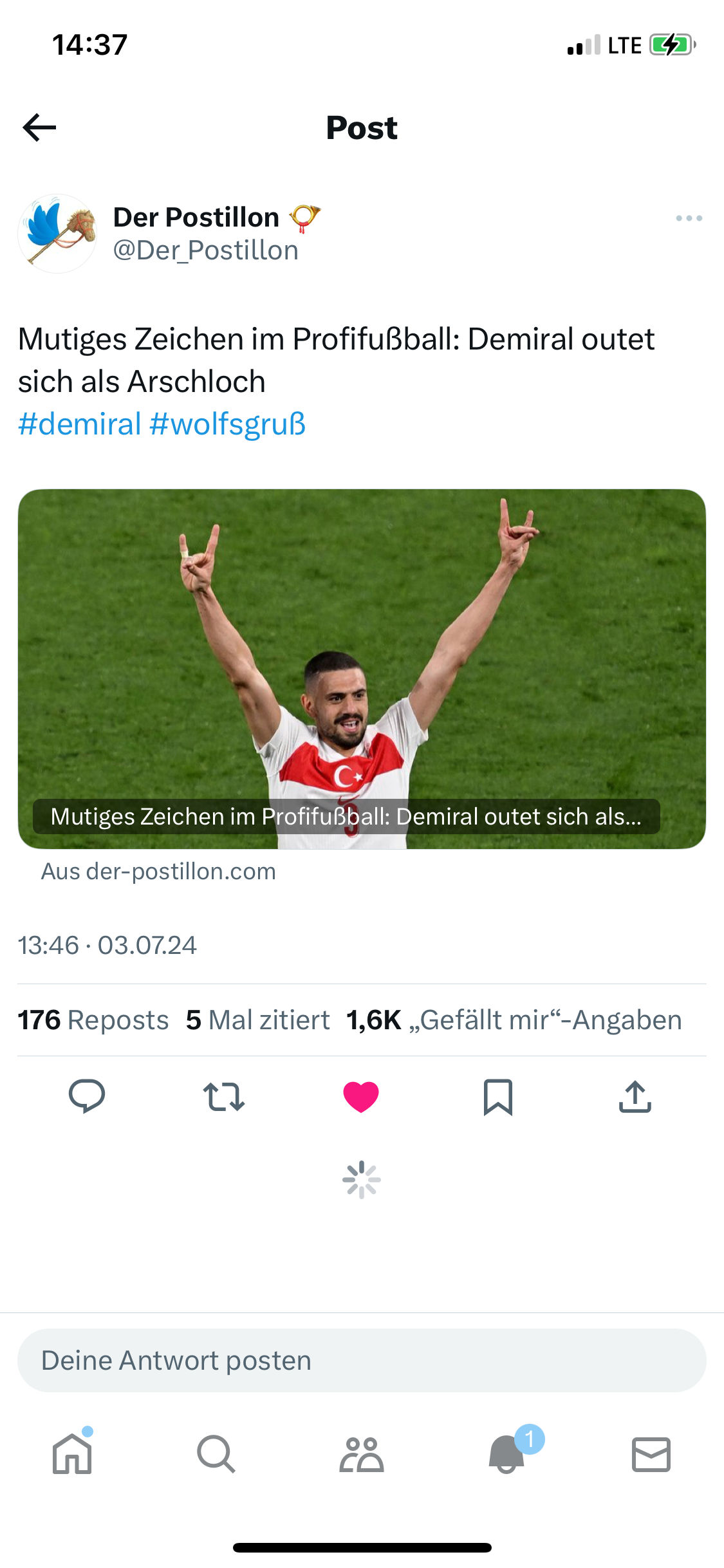The width and height of the screenshot is (724, 1568).
Task: View the 176 Reposts list
Action: pyautogui.click(x=93, y=1020)
